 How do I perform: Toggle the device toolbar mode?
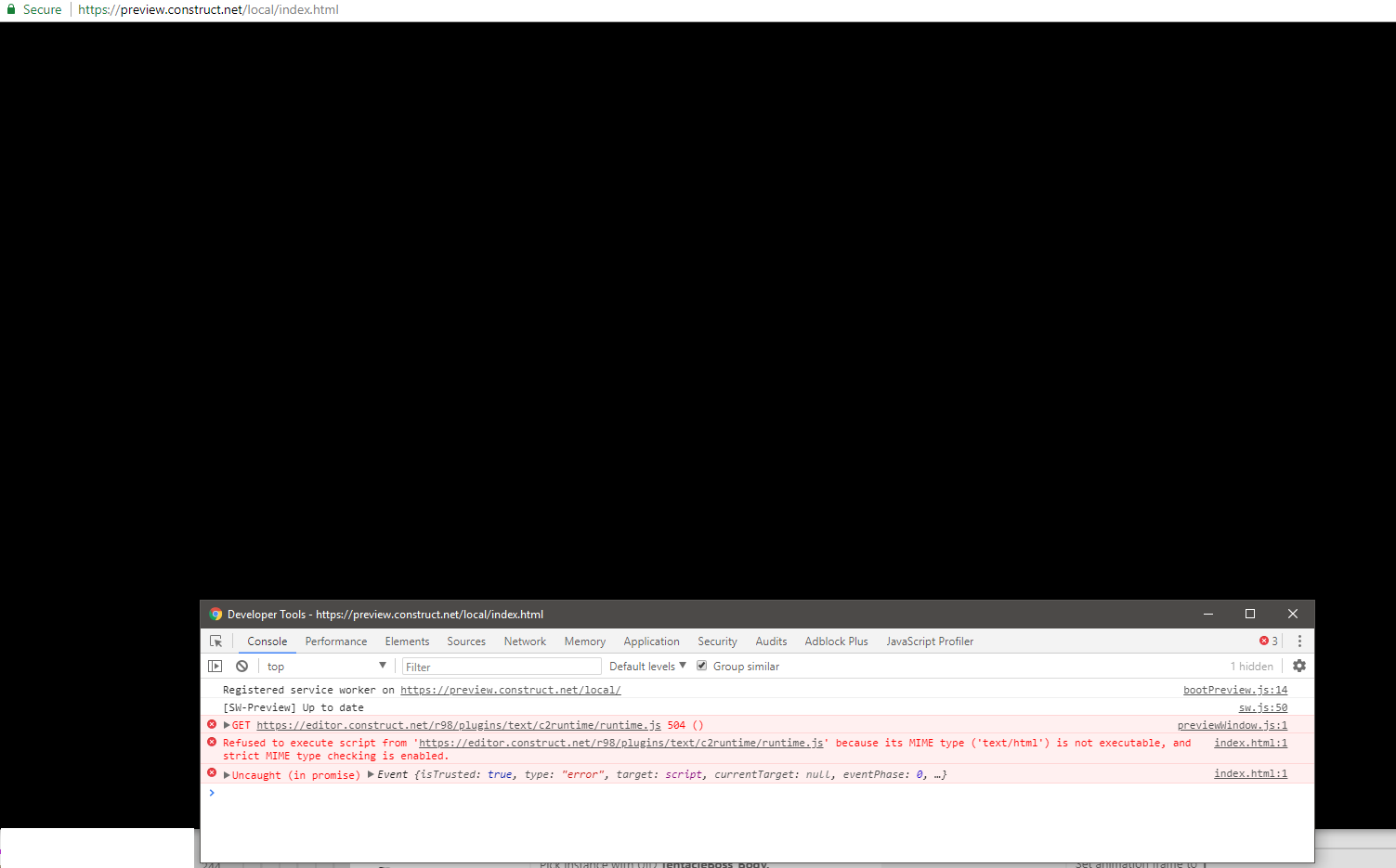click(x=215, y=666)
